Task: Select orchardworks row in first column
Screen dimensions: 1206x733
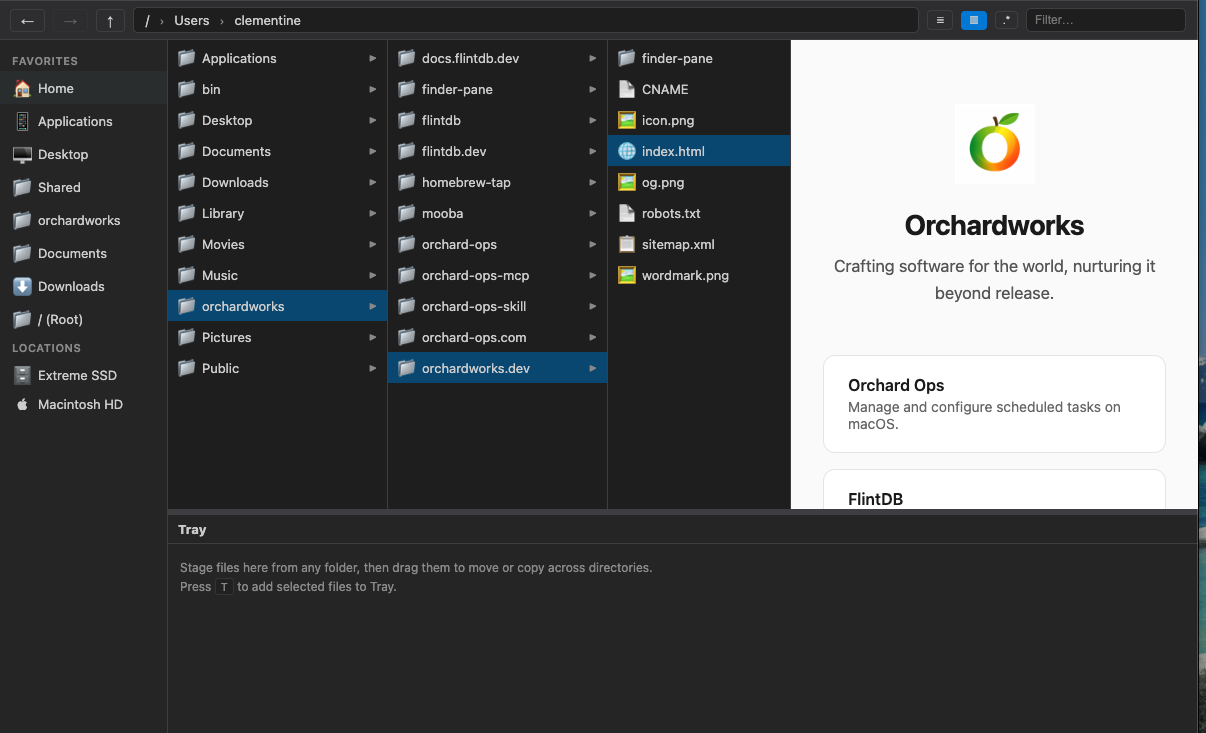Action: click(x=277, y=306)
